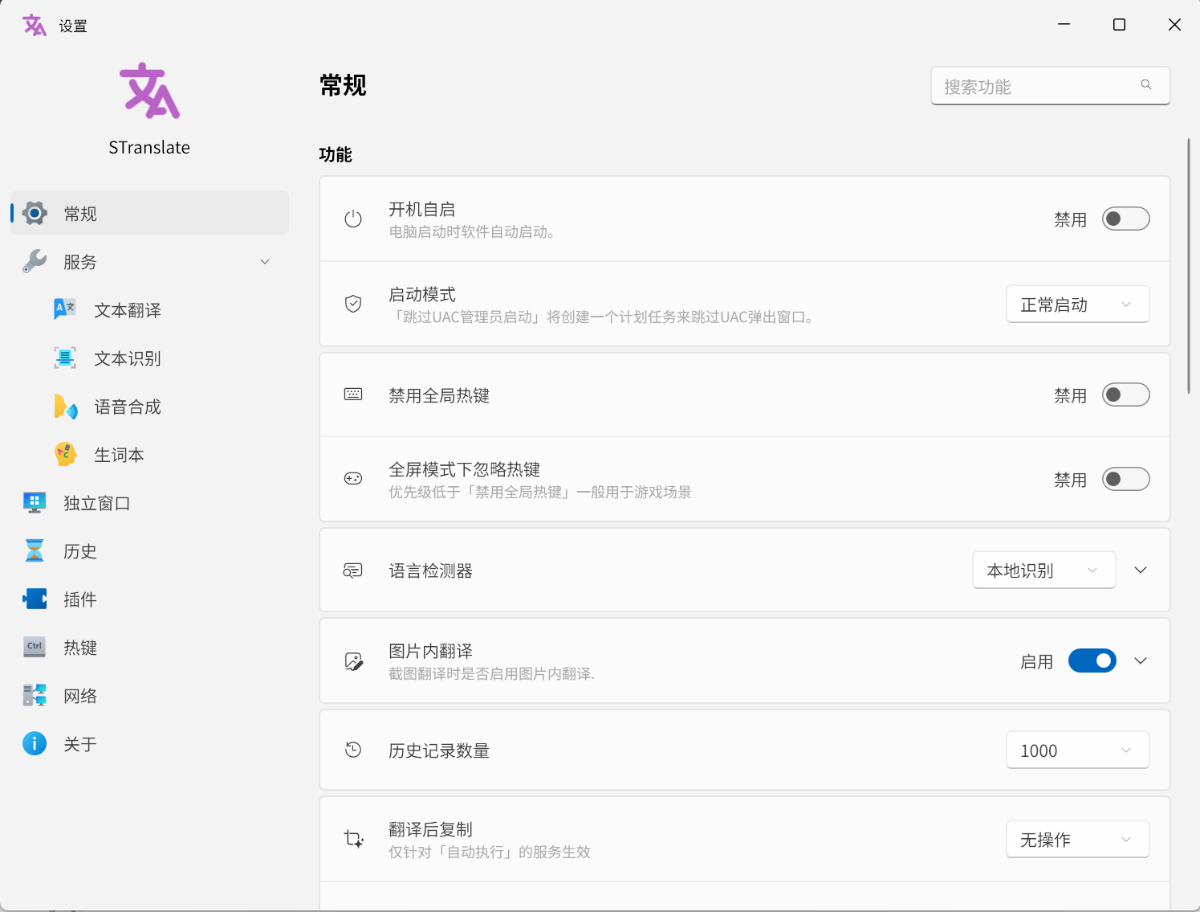Screen dimensions: 1200x912
Task: Open the 关于 page in sidebar
Action: click(80, 744)
